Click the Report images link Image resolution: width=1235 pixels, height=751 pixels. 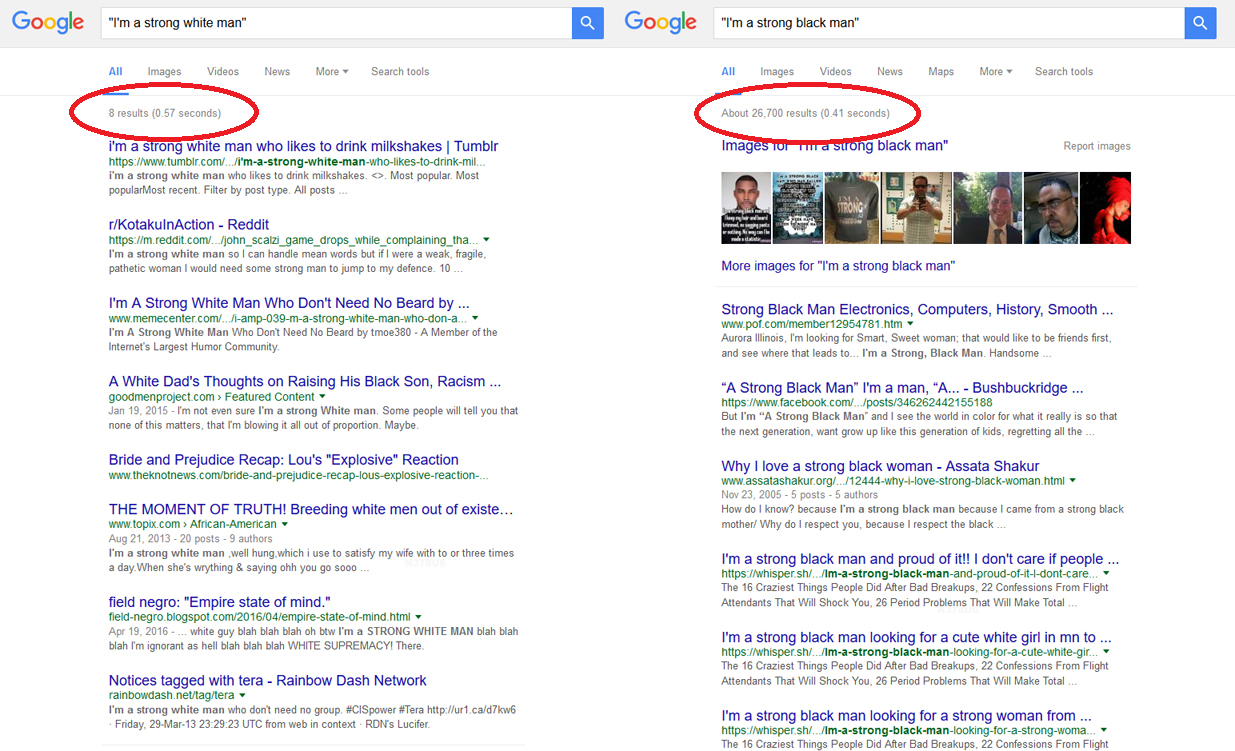point(1097,146)
